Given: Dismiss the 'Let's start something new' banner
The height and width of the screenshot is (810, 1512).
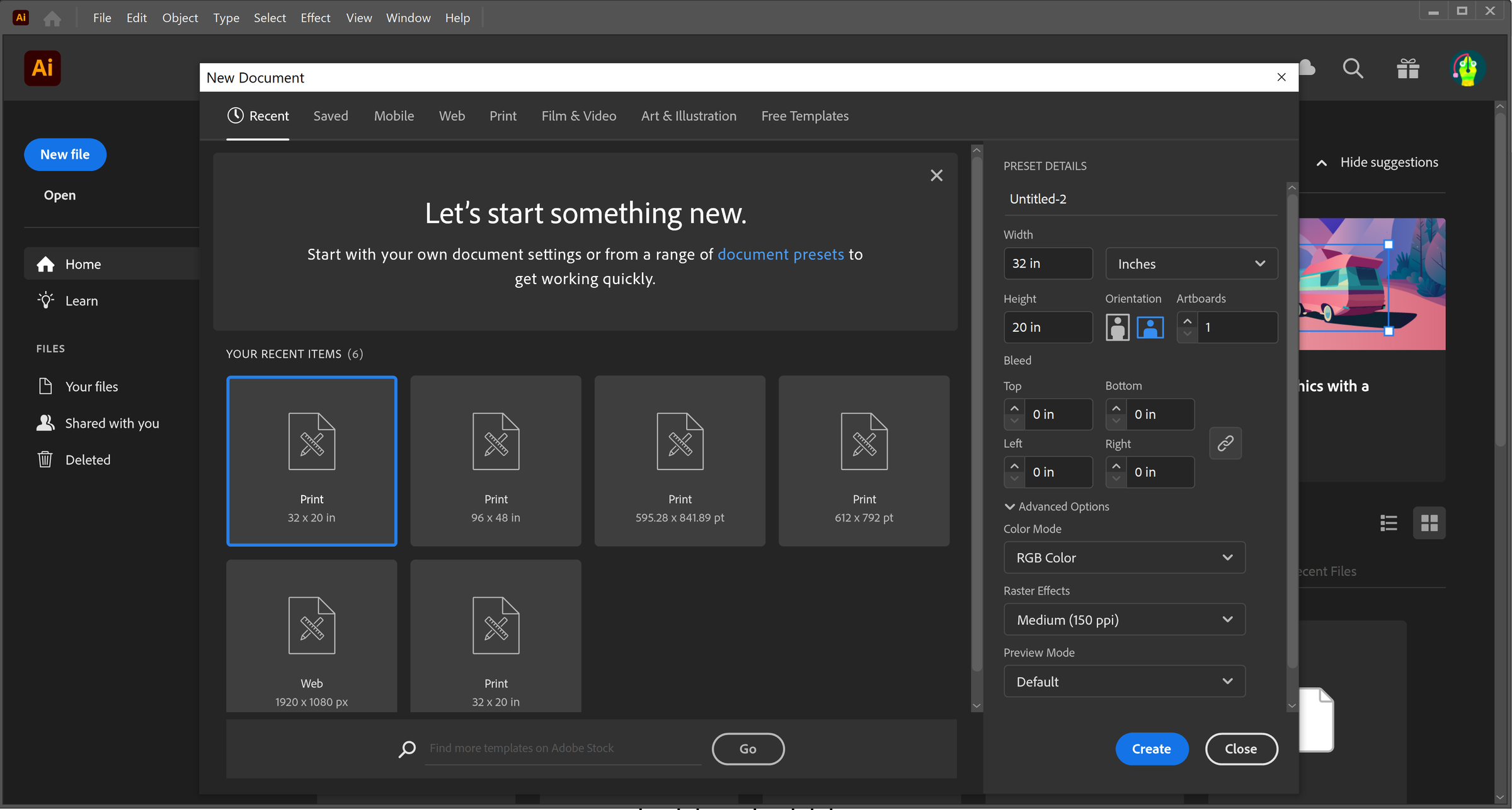Looking at the screenshot, I should (x=936, y=175).
